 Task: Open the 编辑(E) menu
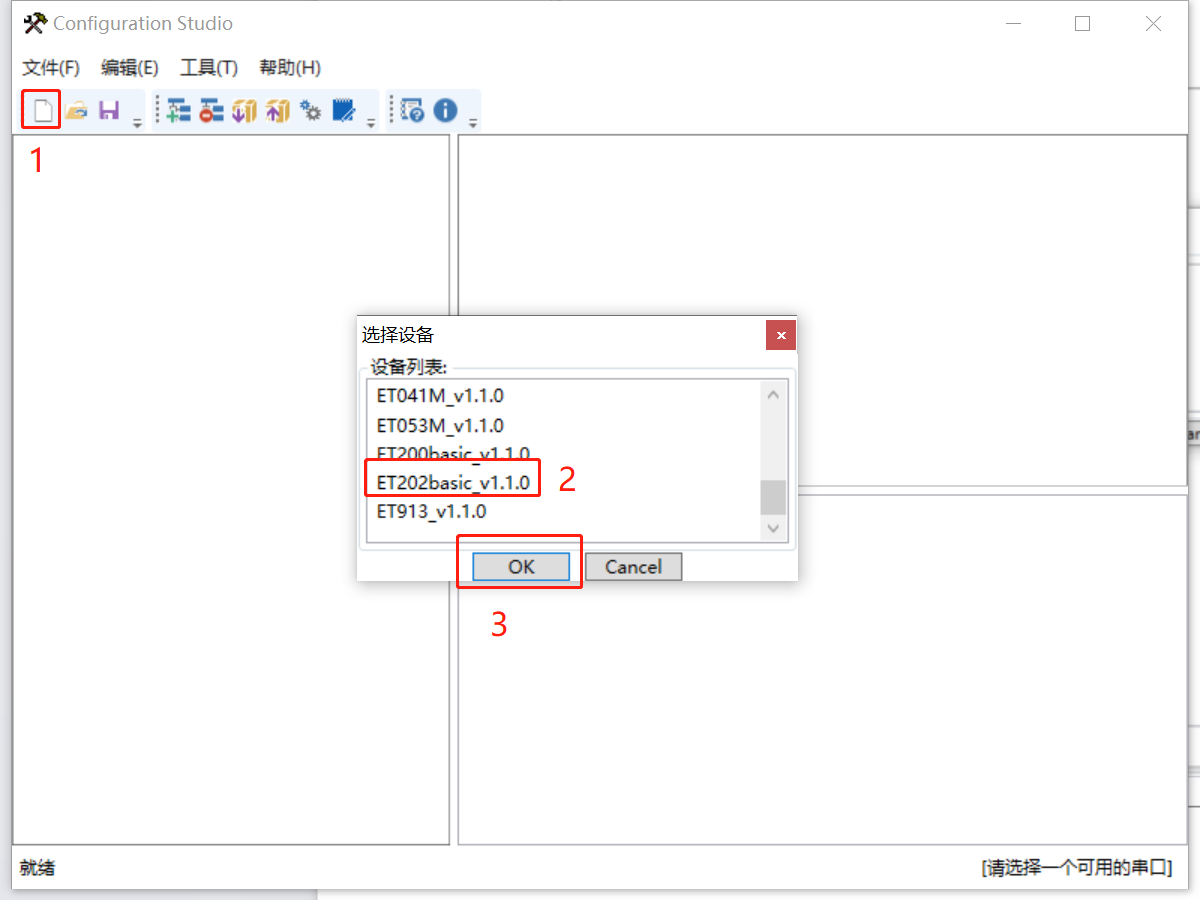130,68
